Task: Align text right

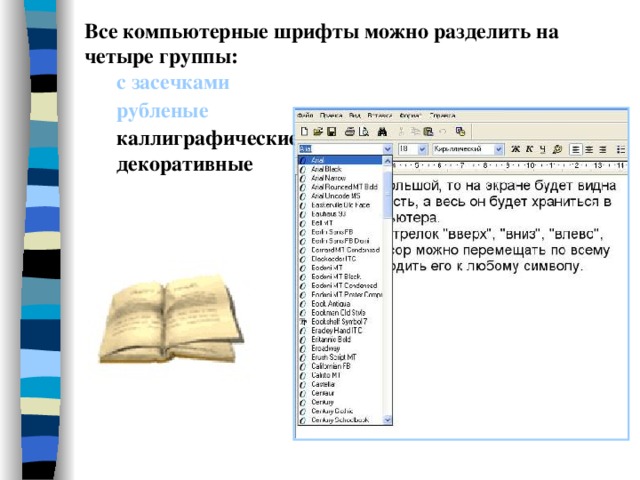Action: click(x=603, y=150)
